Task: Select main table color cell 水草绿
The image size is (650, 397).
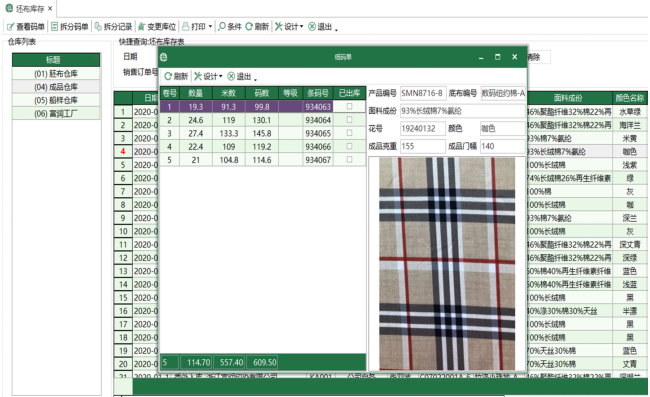Action: point(630,112)
